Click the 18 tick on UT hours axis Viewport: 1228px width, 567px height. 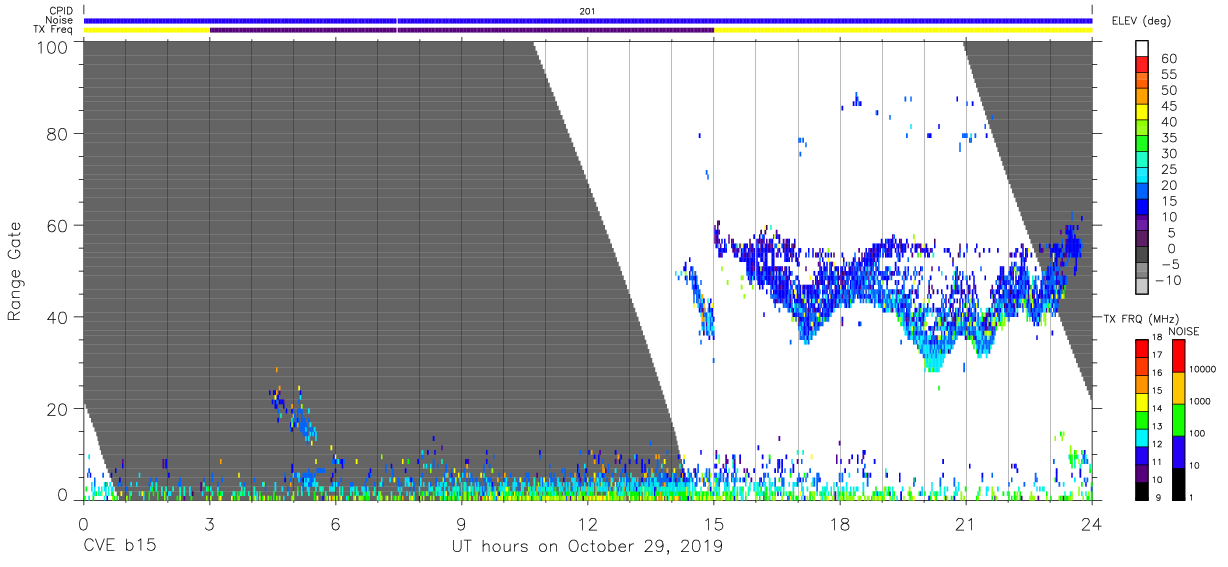point(840,524)
